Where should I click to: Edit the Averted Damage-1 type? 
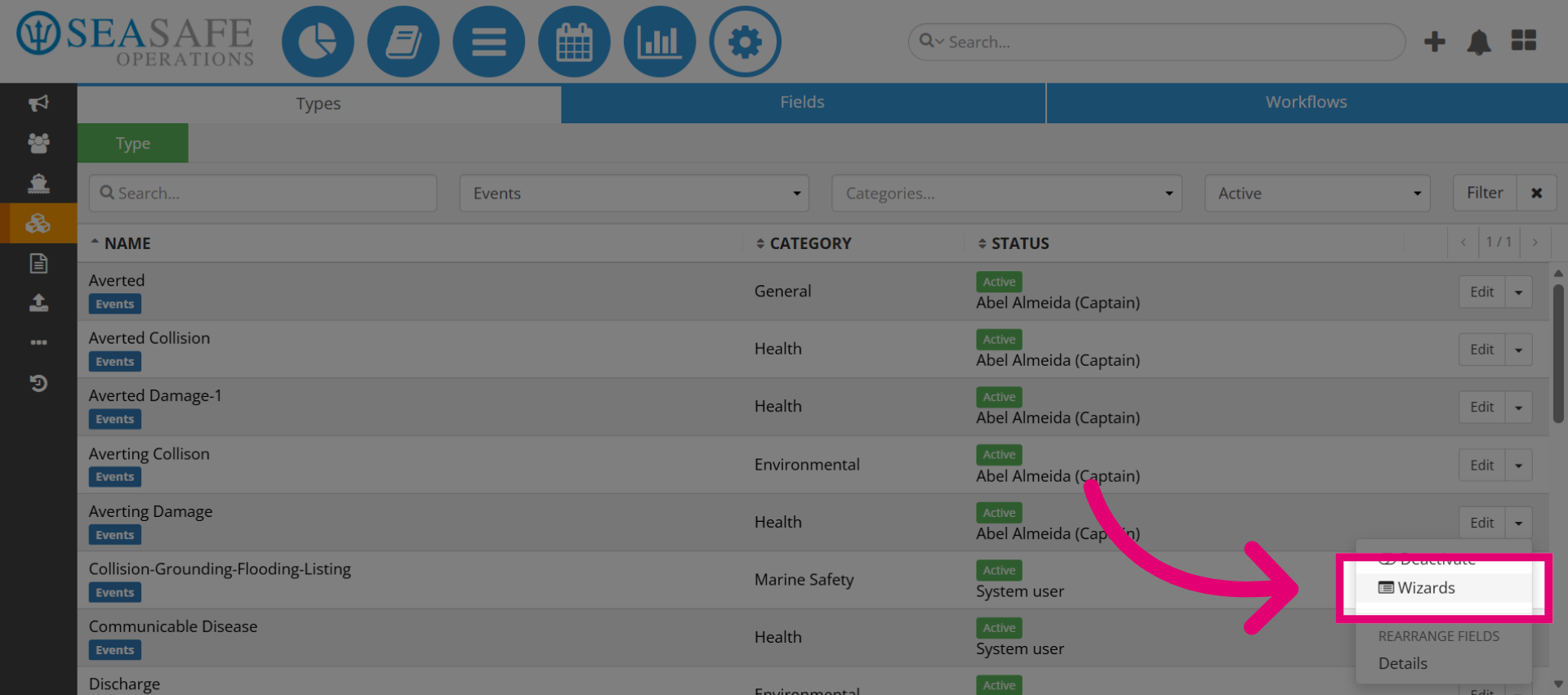[x=1481, y=408]
